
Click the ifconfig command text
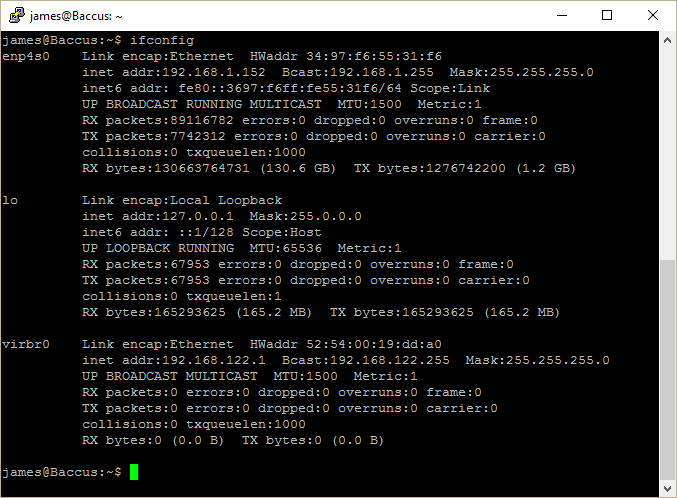point(162,41)
